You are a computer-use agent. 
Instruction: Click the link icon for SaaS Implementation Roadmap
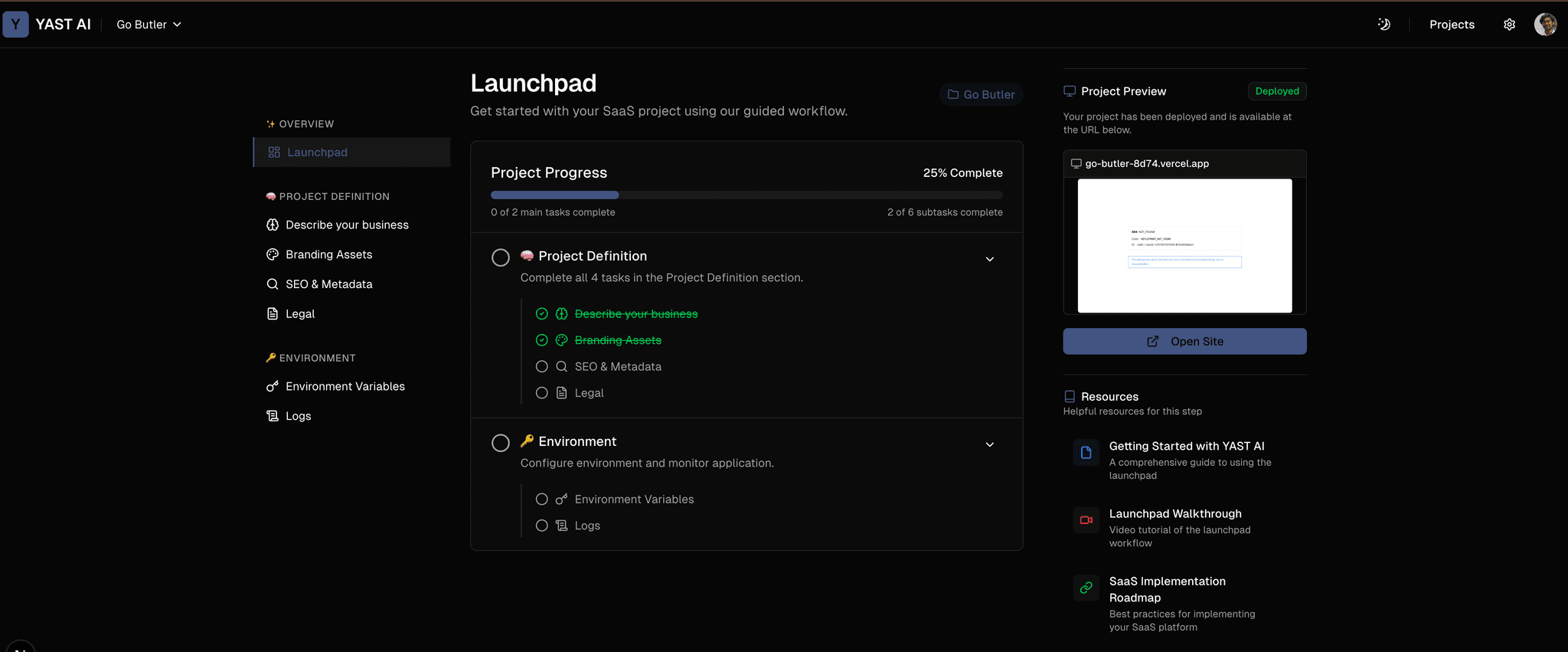point(1086,588)
